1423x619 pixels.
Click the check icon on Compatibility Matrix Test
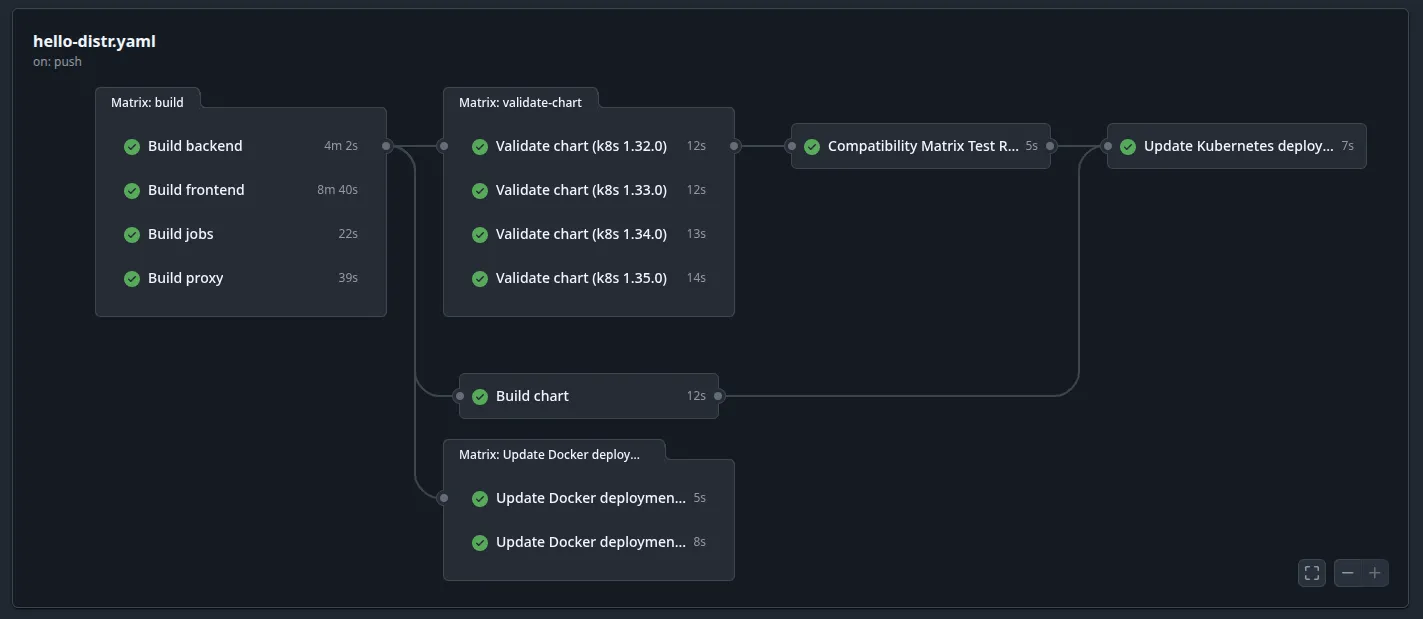click(811, 146)
